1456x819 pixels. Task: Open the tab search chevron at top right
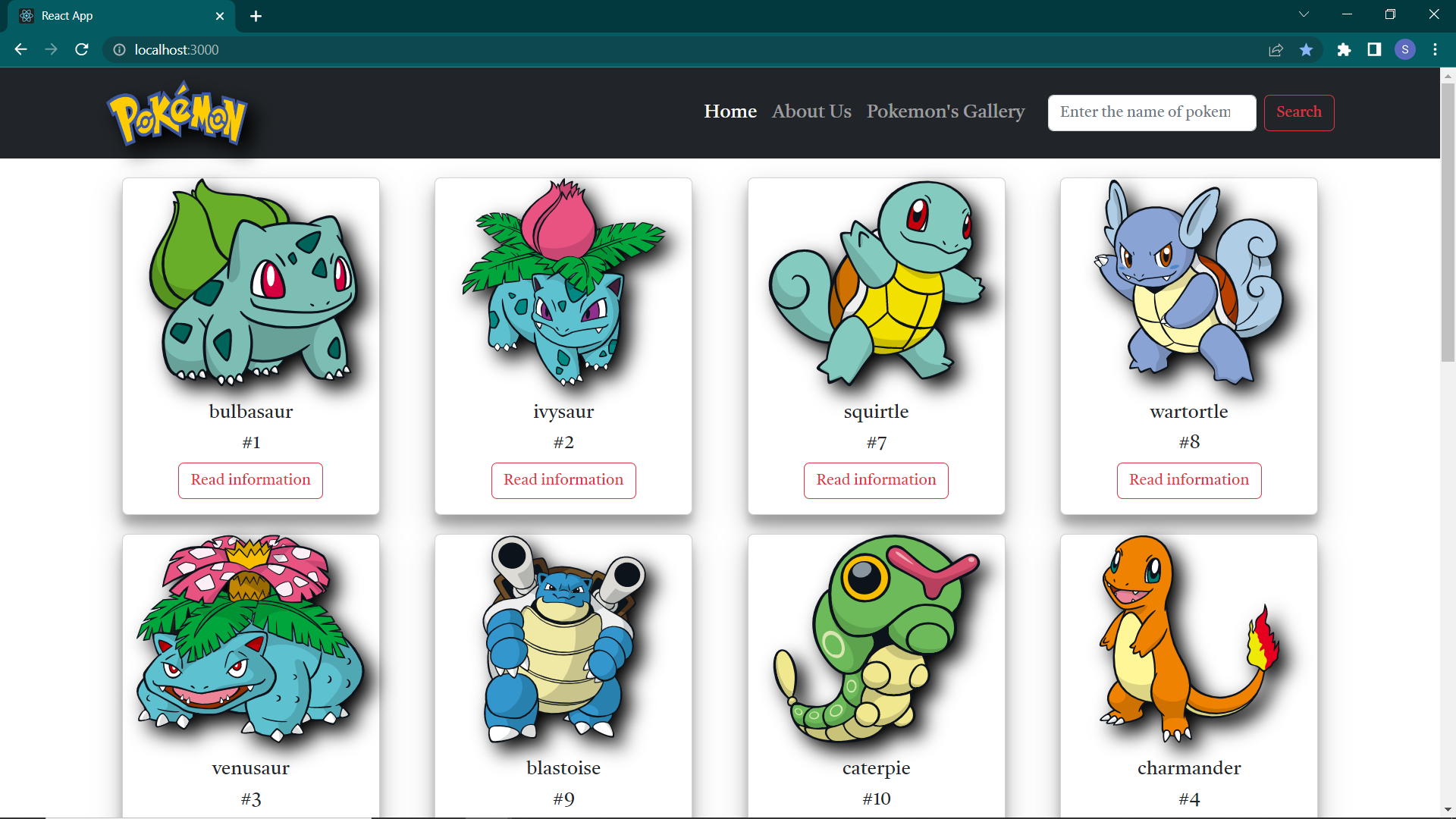[1304, 14]
